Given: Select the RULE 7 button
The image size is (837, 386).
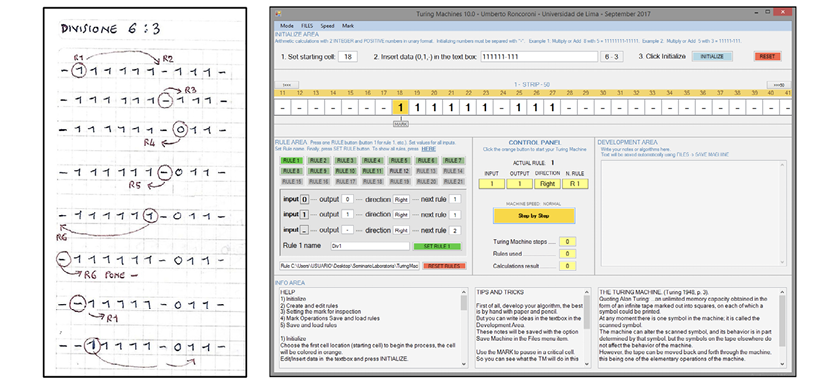Looking at the screenshot, I should tap(453, 161).
